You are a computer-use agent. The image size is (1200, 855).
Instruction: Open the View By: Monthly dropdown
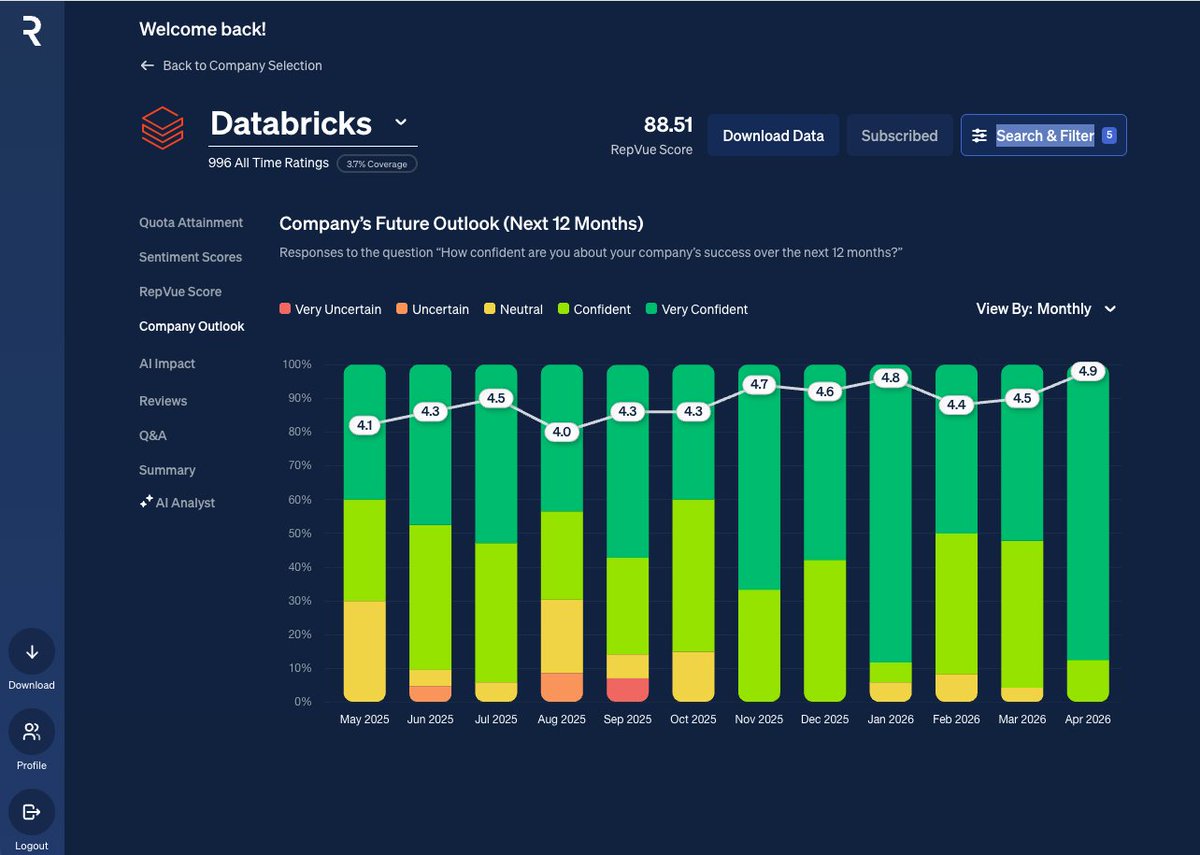tap(1046, 309)
